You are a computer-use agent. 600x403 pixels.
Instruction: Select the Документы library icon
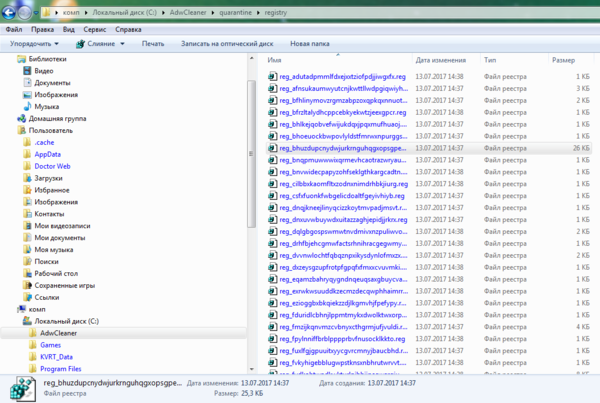(x=27, y=83)
